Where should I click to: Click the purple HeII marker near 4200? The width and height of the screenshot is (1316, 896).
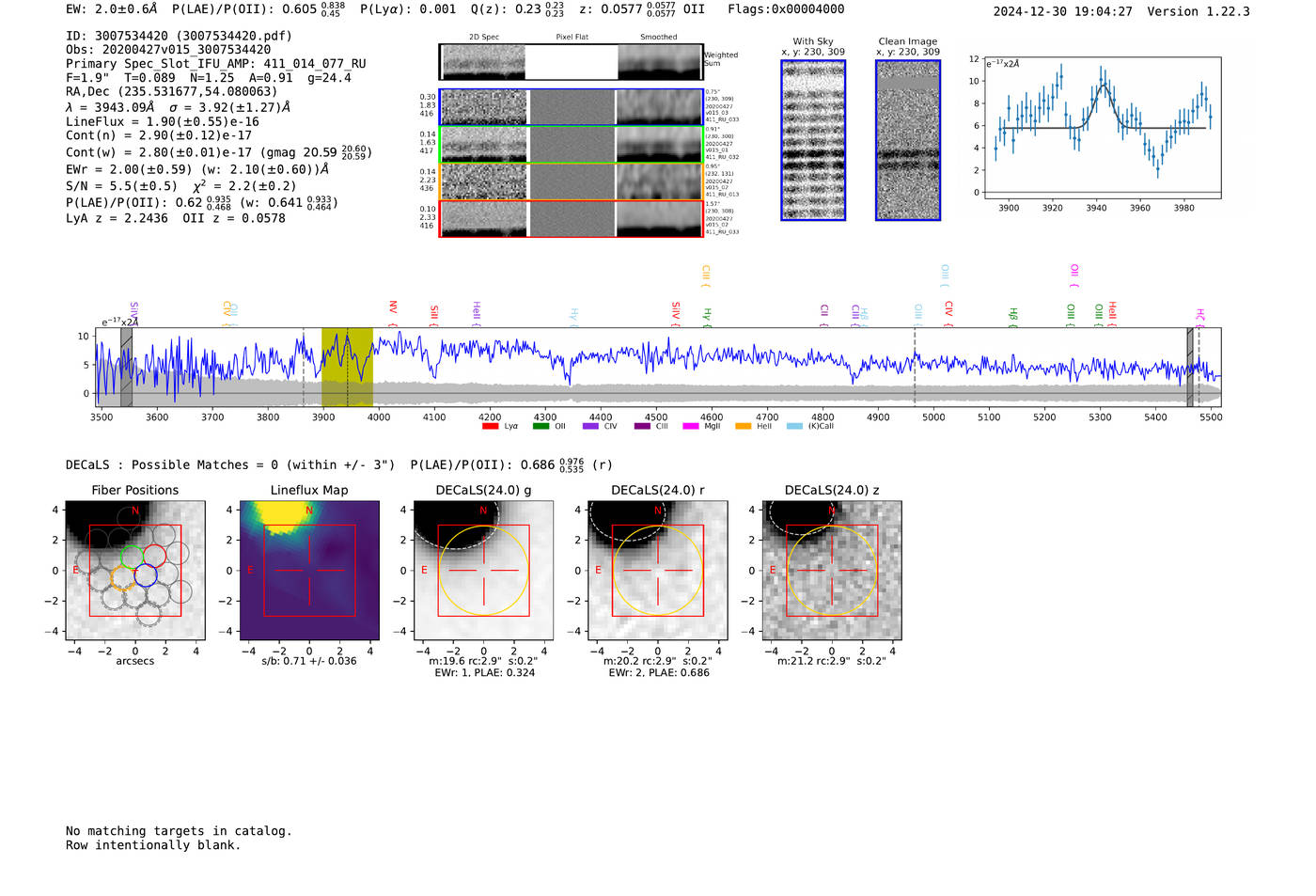(477, 314)
